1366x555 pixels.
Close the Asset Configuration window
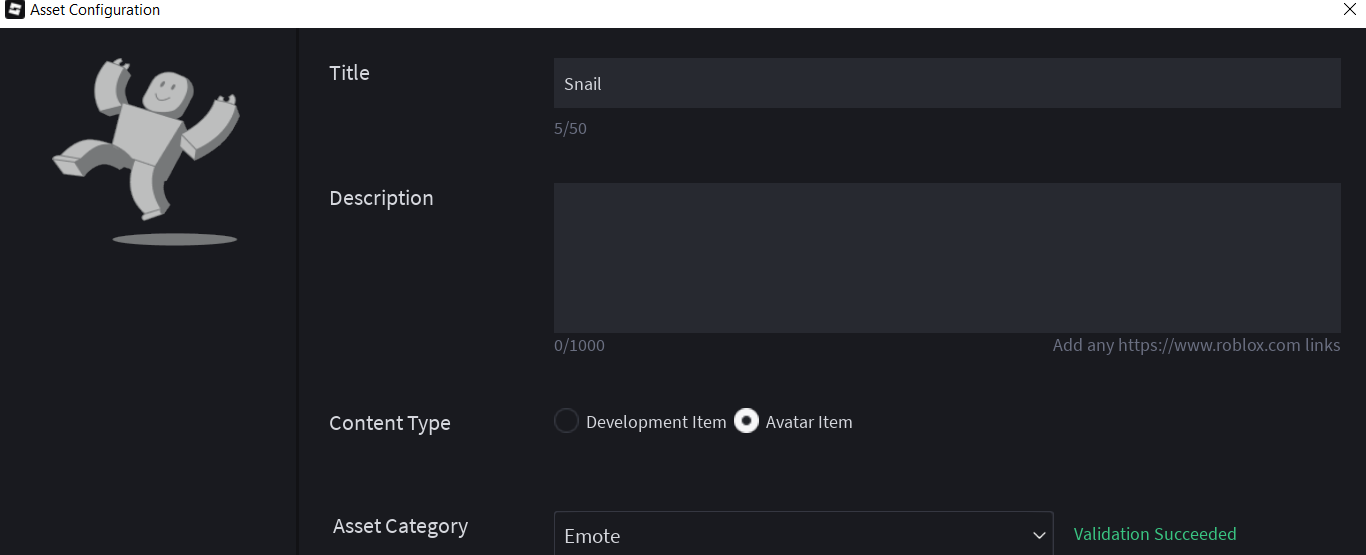(1349, 10)
